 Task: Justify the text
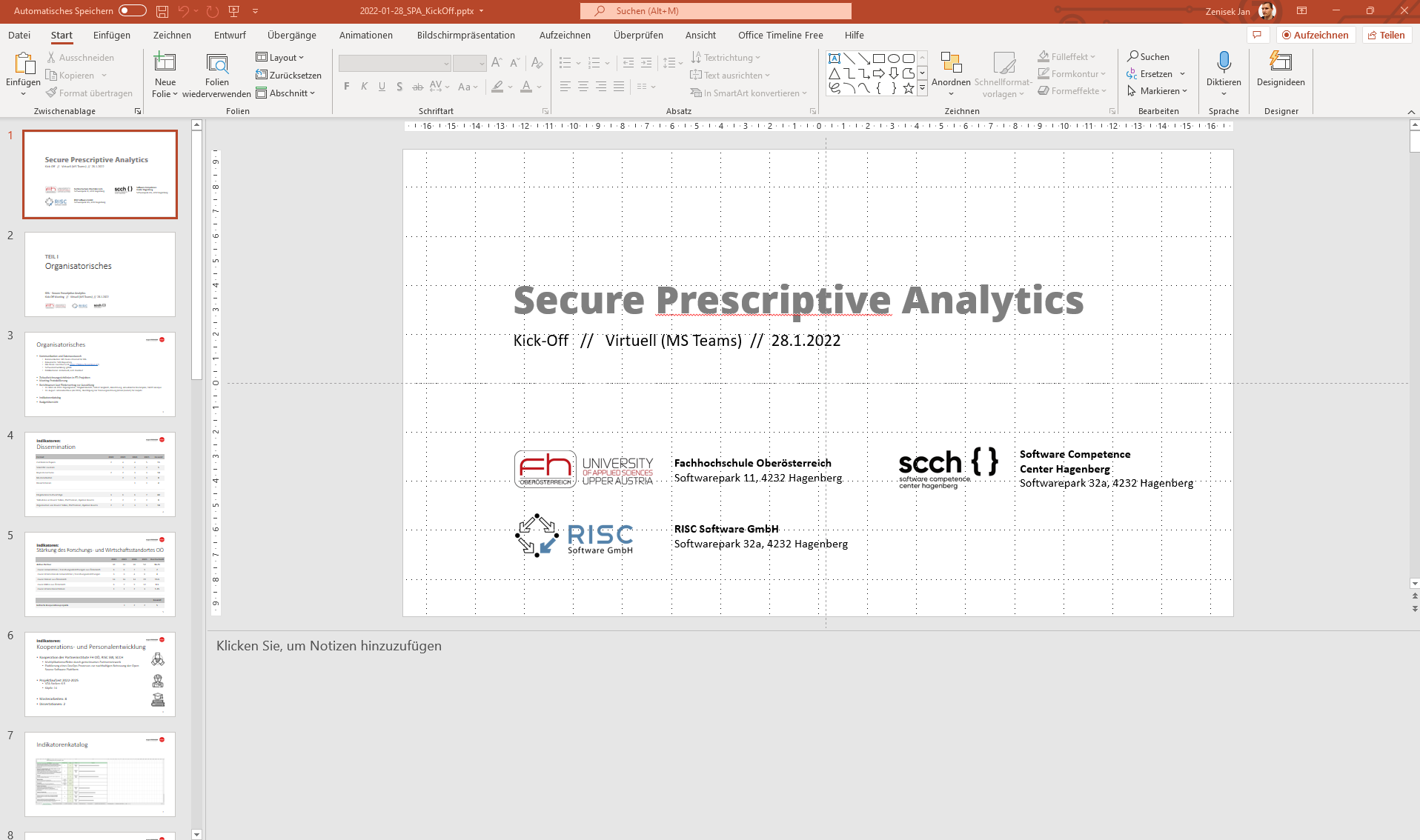618,87
